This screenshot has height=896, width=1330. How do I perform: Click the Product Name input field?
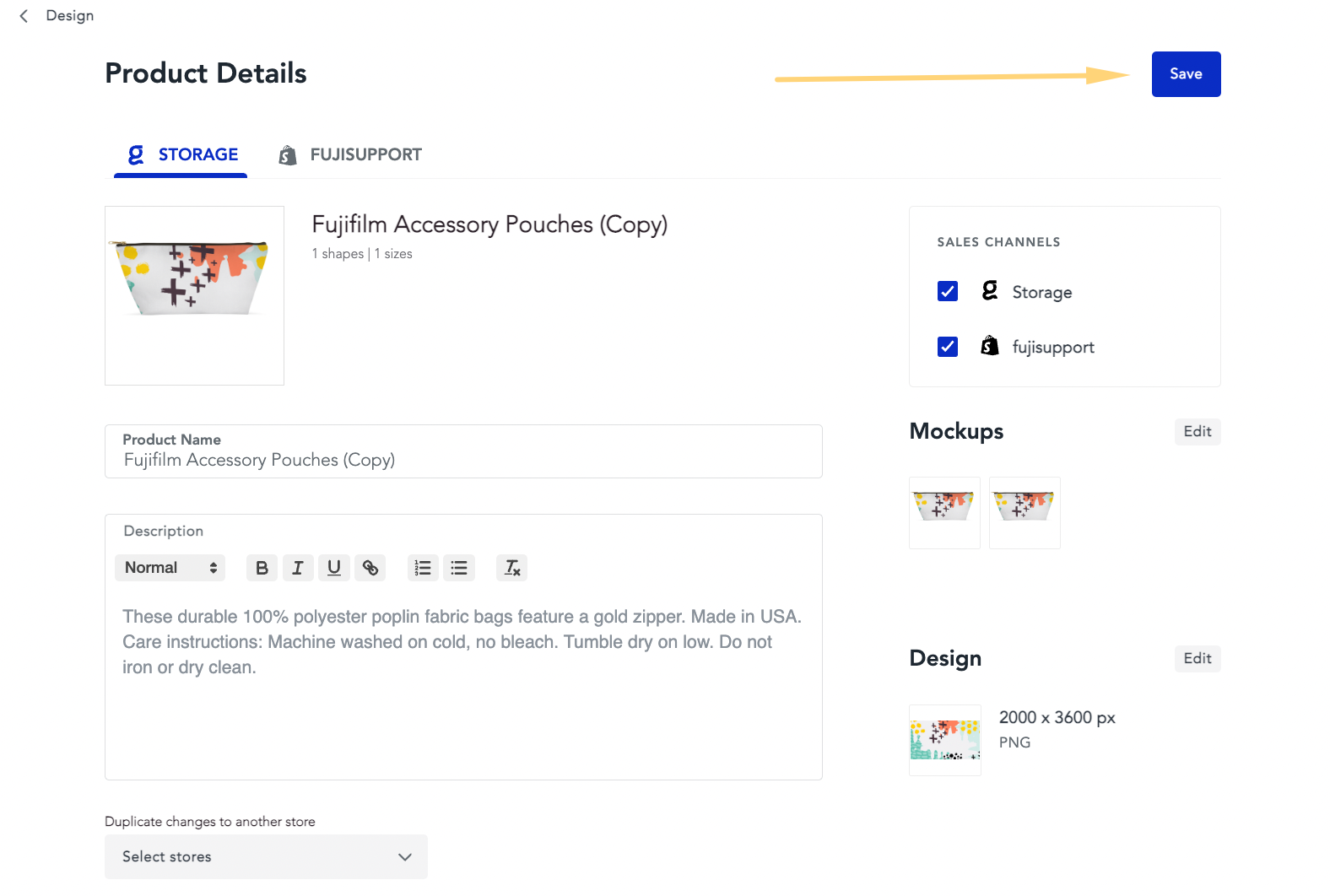coord(462,460)
